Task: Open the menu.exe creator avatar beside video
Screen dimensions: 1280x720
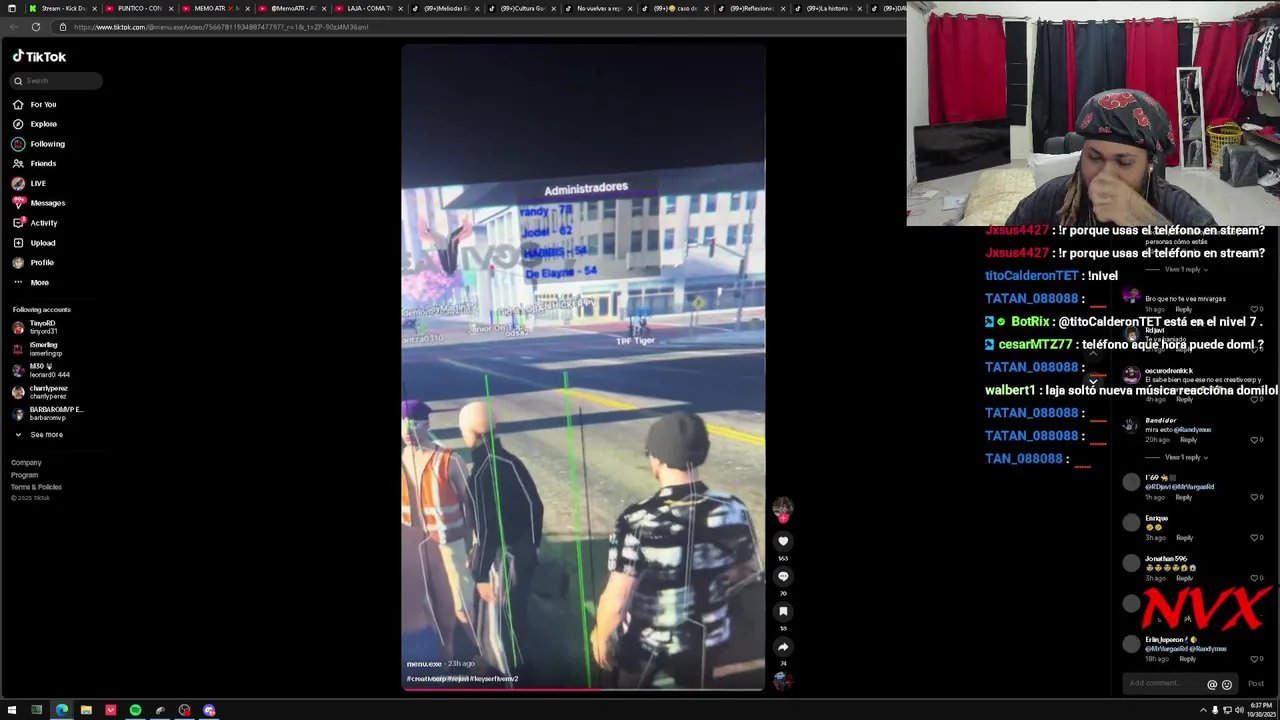Action: (783, 509)
